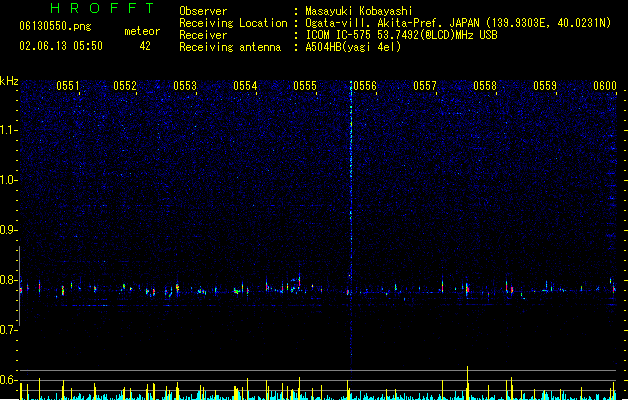The image size is (629, 400).
Task: Click the 0600 time marker
Action: (x=605, y=86)
